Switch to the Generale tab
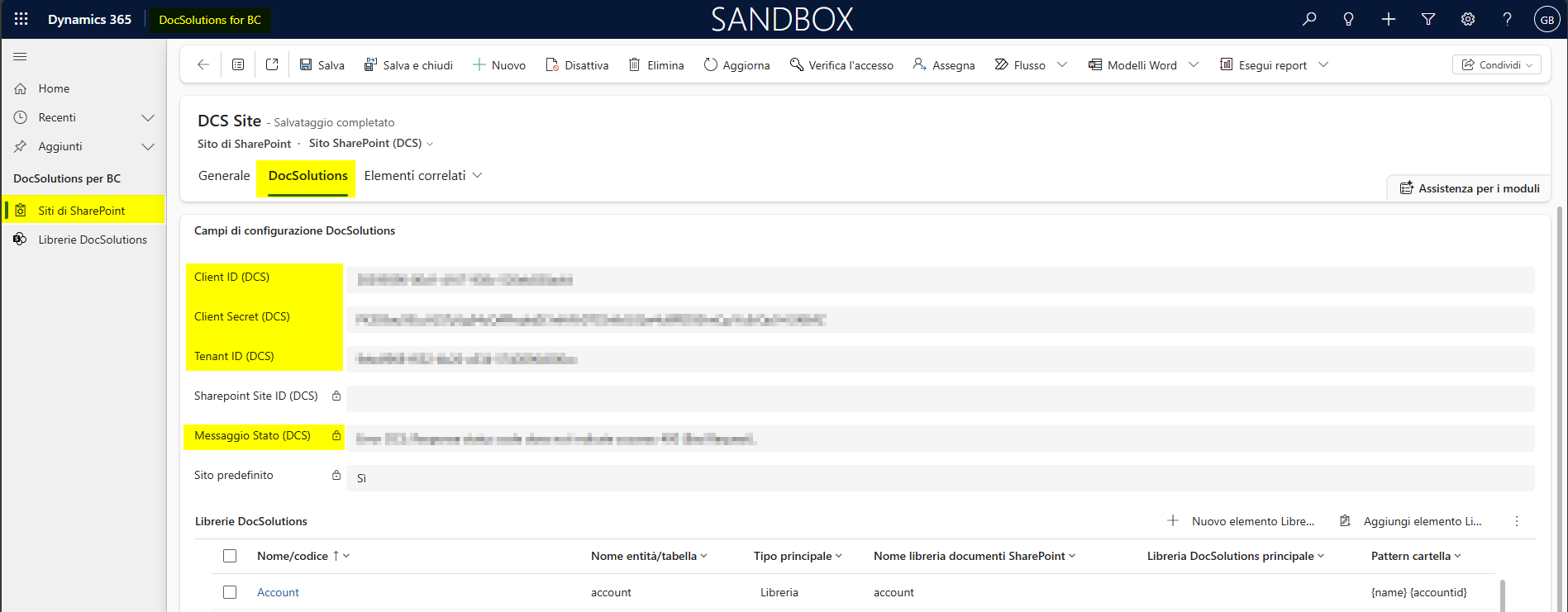This screenshot has height=612, width=1568. coord(224,175)
